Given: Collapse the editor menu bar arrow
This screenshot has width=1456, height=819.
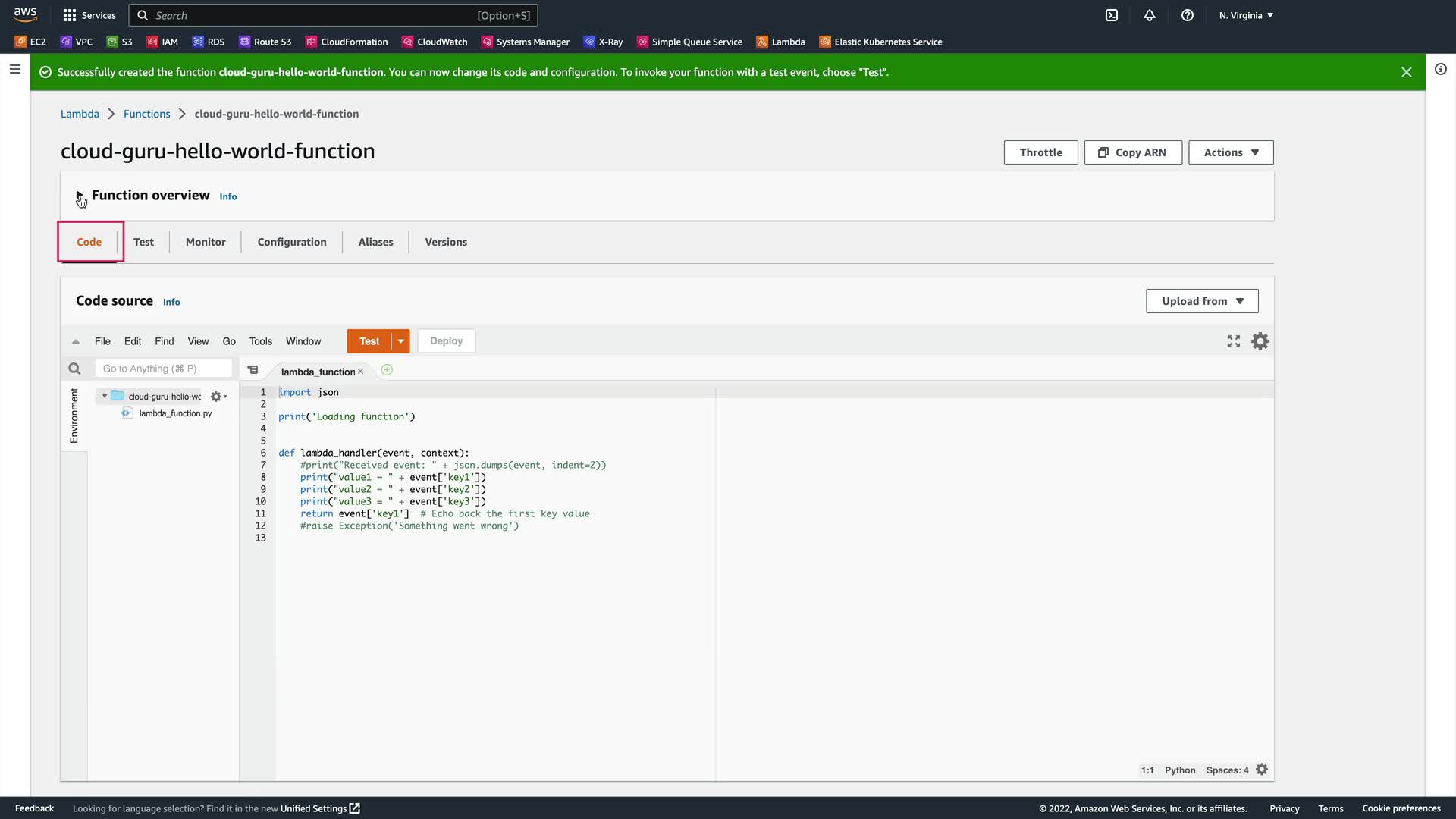Looking at the screenshot, I should [x=76, y=341].
